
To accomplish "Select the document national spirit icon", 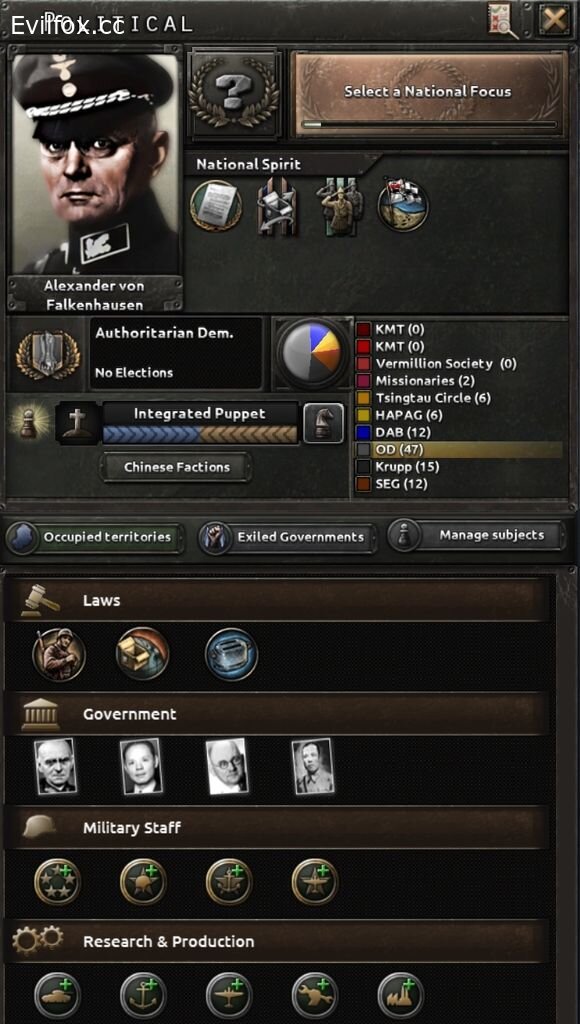I will point(216,206).
